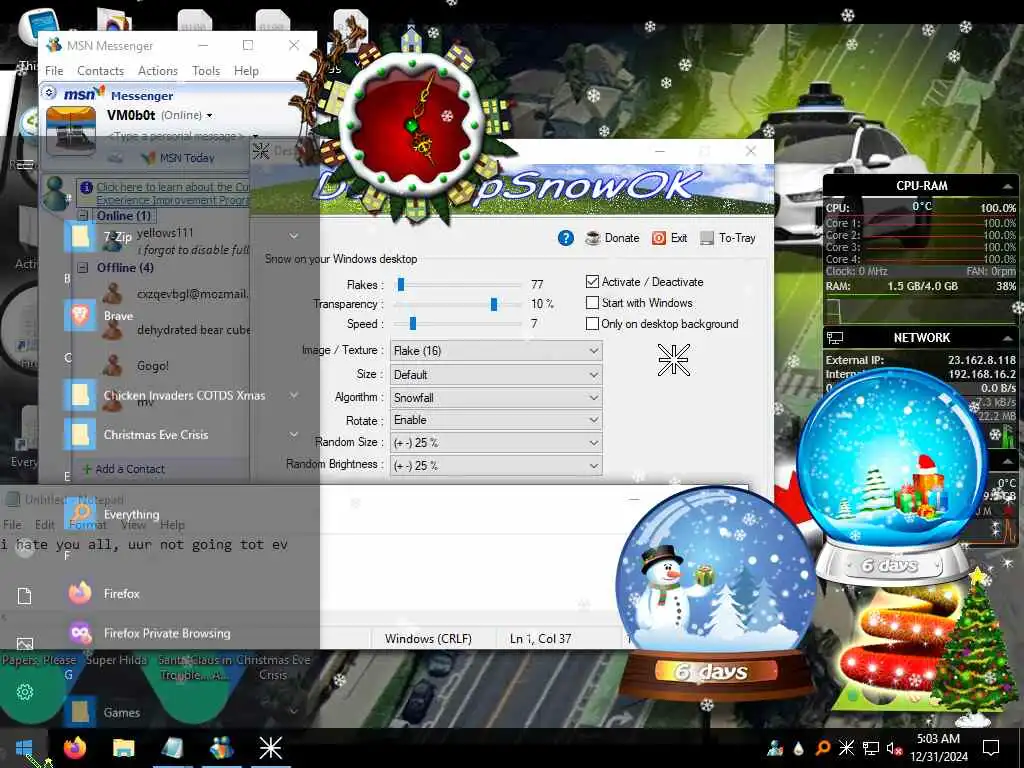Collapse the CPU-RAM widget arrow
This screenshot has height=768, width=1024.
coord(1008,186)
